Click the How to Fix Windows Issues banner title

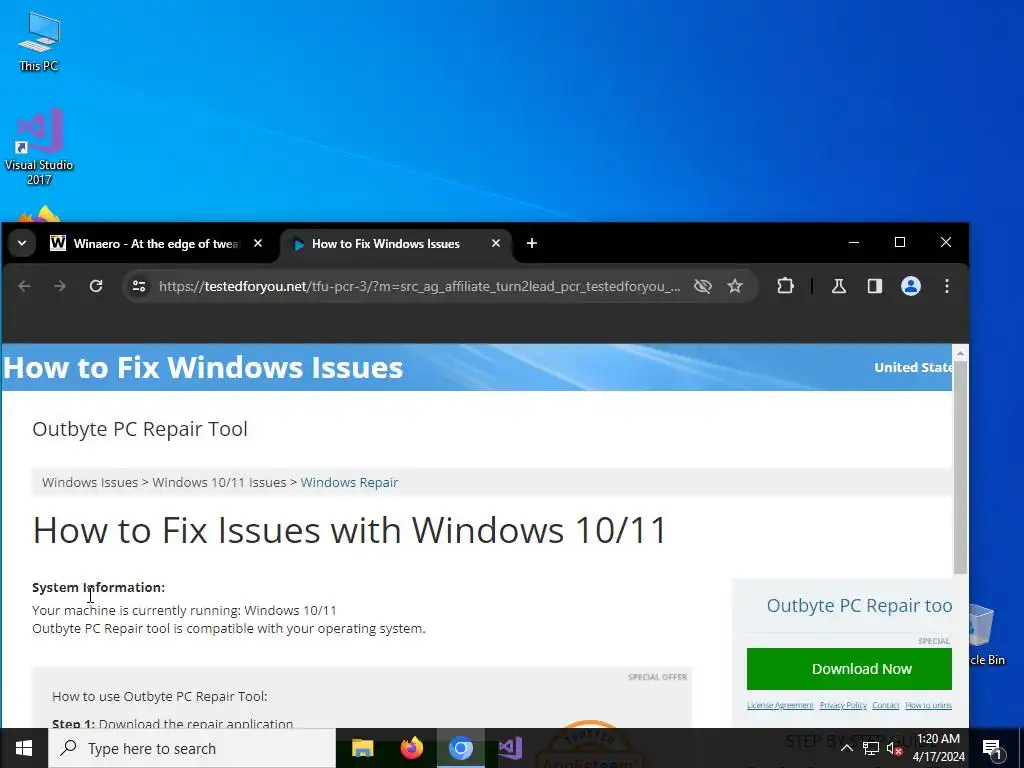(203, 368)
